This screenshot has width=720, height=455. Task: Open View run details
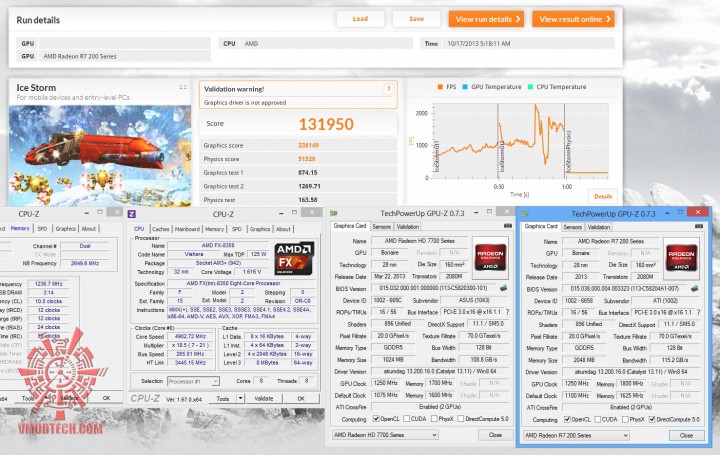[486, 19]
